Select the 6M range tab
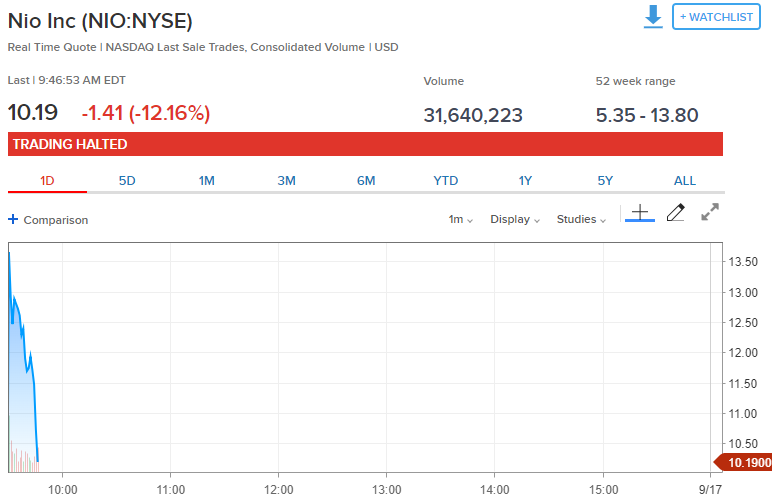This screenshot has width=777, height=503. [x=366, y=181]
